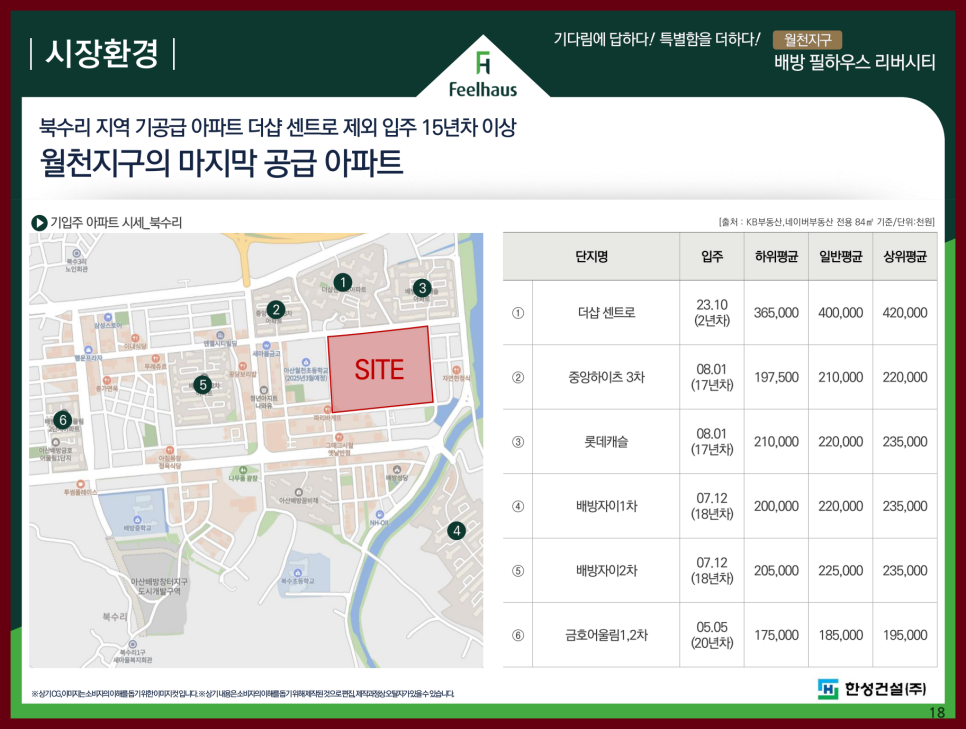Image resolution: width=966 pixels, height=729 pixels.
Task: Click the 365,000 value cell
Action: coord(776,312)
